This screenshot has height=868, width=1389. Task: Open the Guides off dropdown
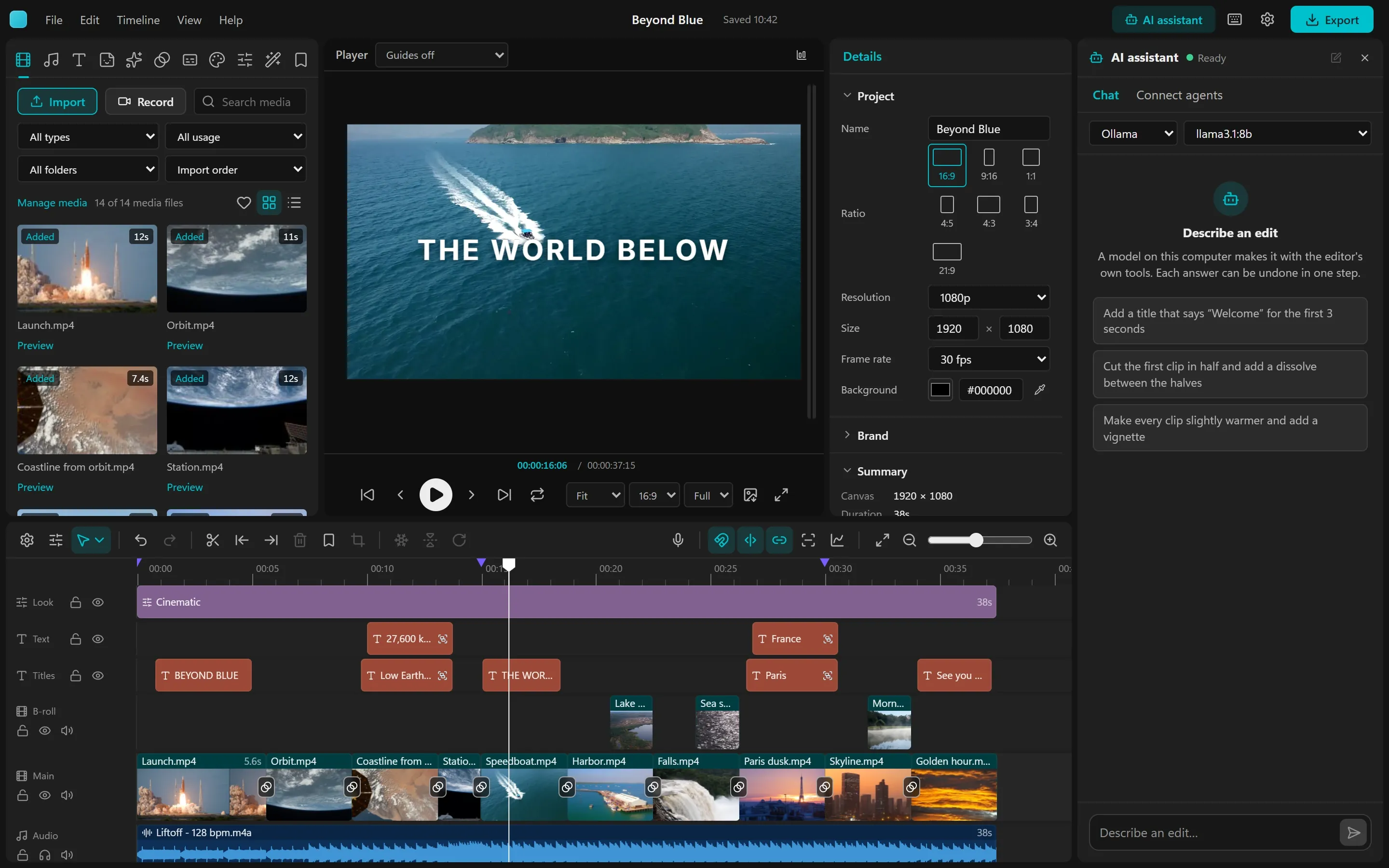[x=442, y=55]
